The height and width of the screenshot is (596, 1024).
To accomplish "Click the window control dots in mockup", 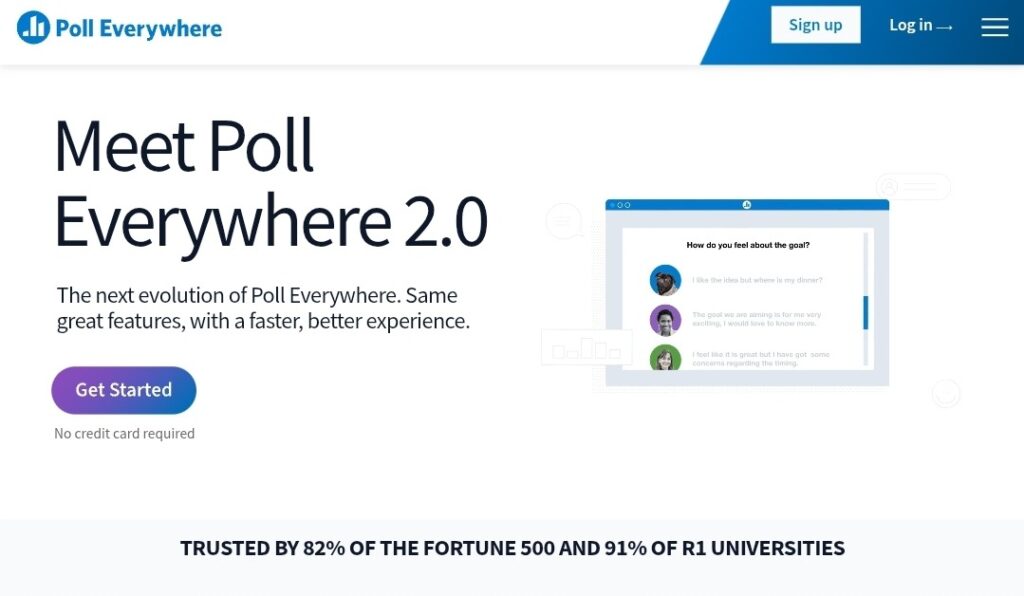I will pyautogui.click(x=619, y=205).
